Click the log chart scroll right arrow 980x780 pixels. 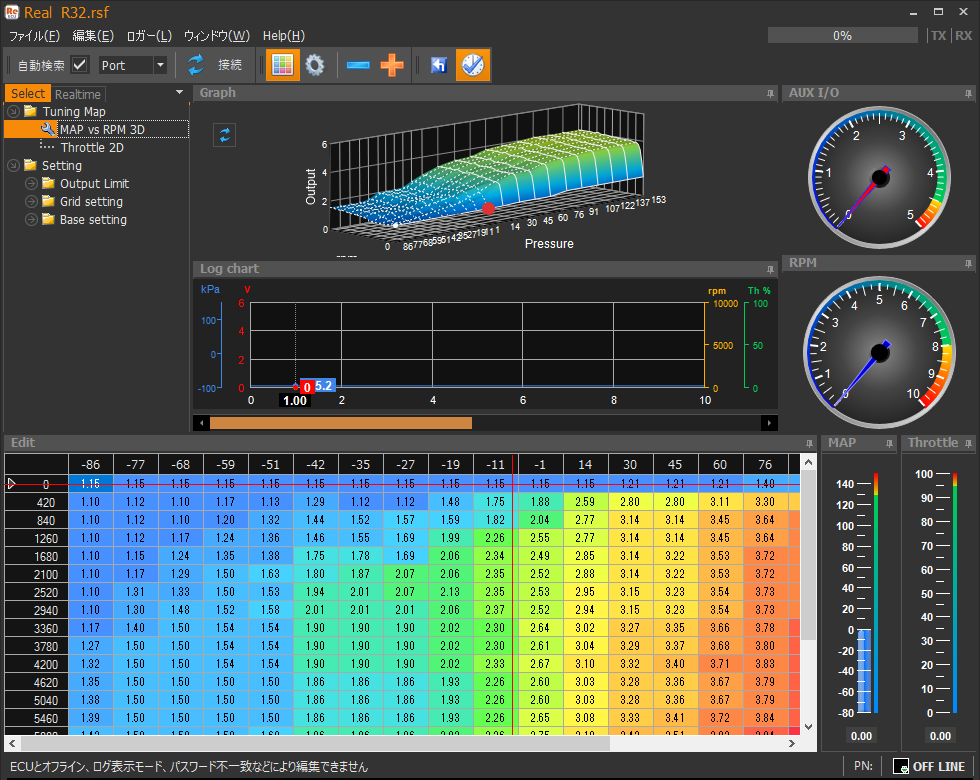(769, 423)
